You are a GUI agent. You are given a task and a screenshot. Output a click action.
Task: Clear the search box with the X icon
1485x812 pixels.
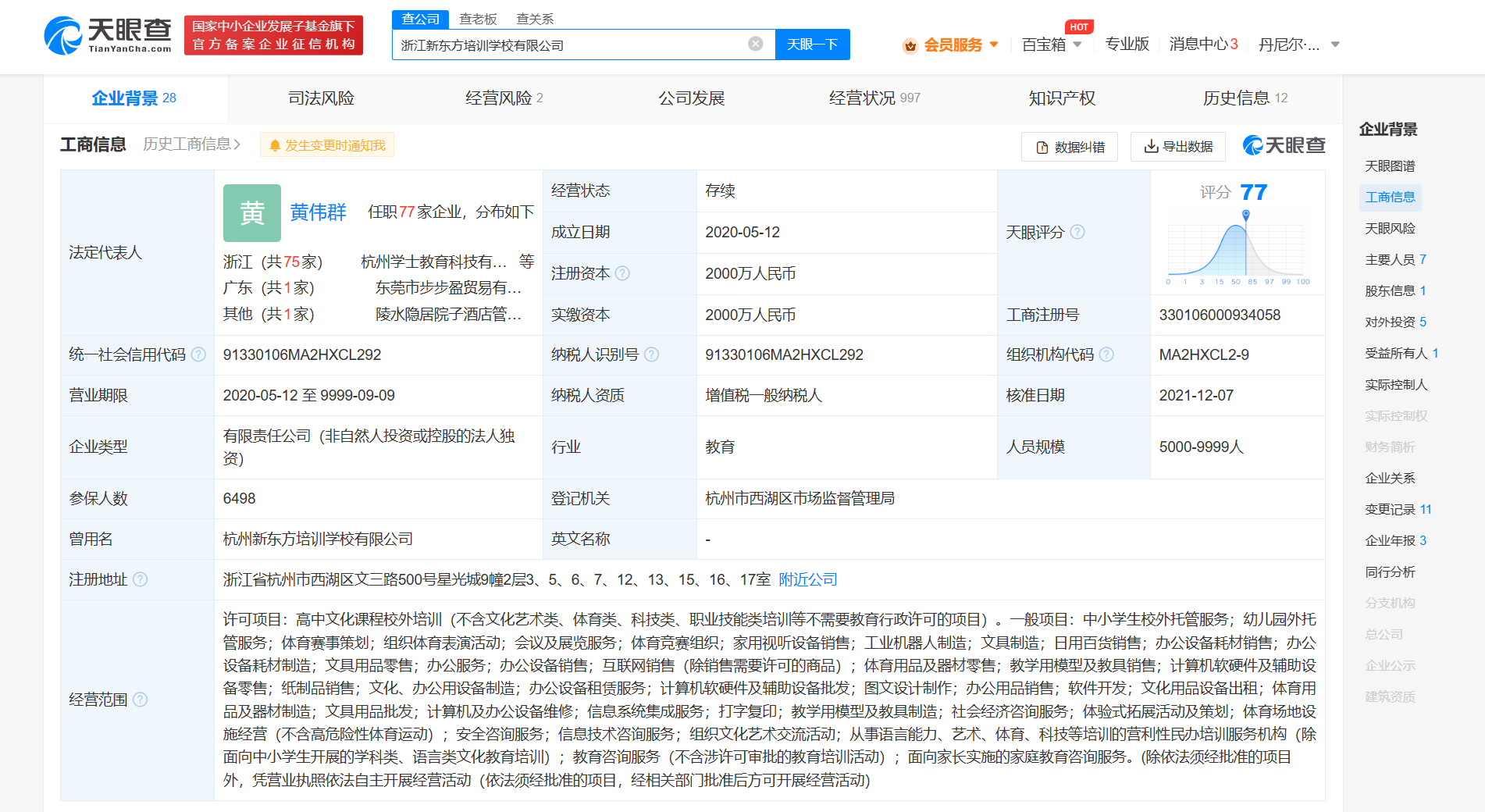tap(755, 44)
